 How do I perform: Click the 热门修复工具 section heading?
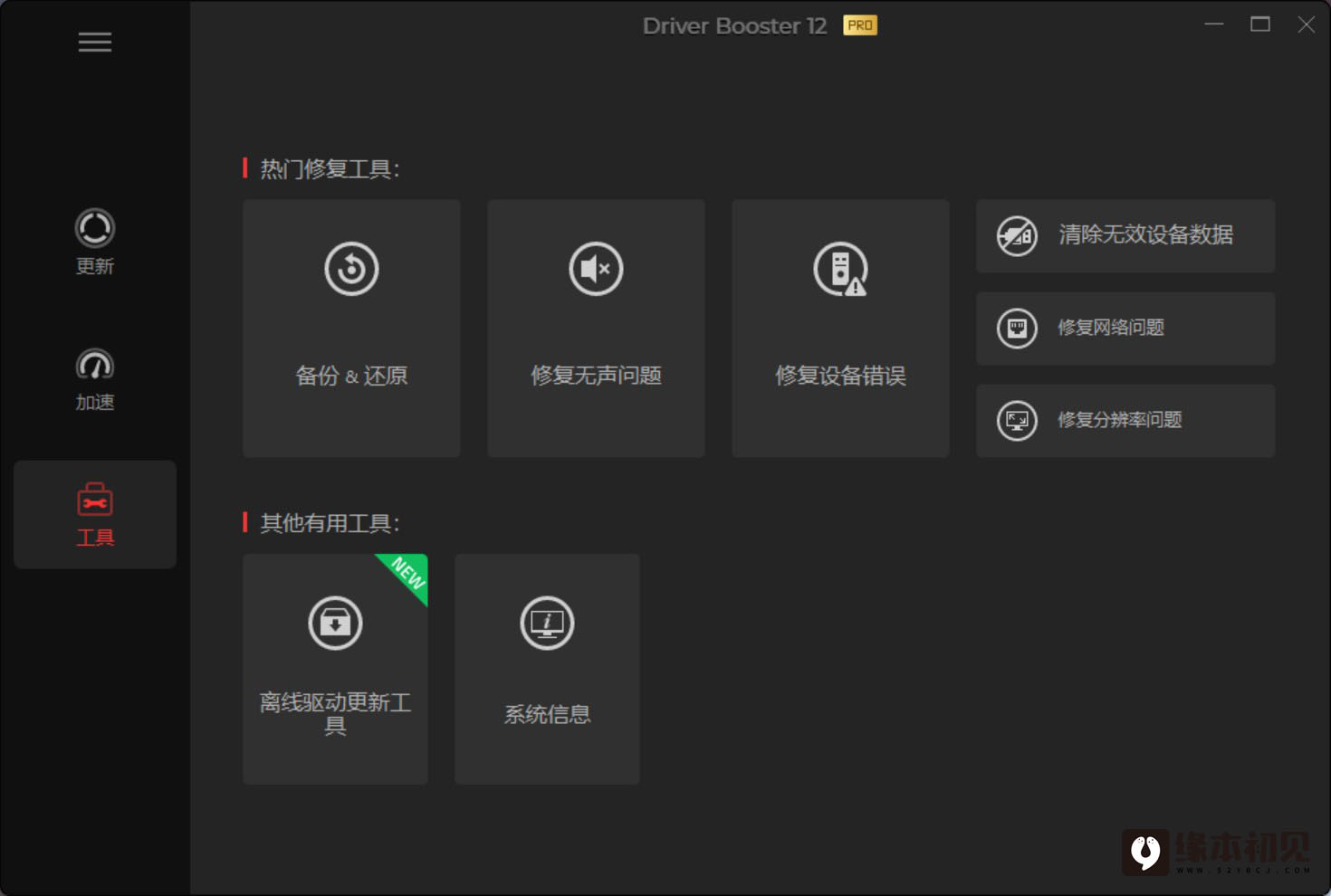click(330, 169)
